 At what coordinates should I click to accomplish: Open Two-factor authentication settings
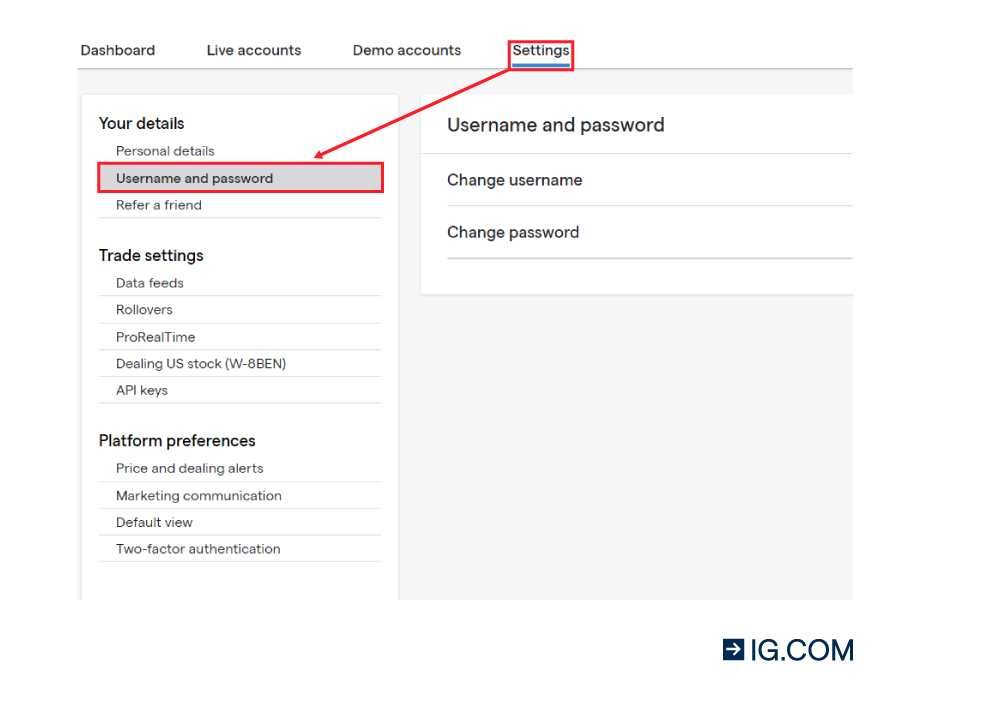[x=197, y=549]
